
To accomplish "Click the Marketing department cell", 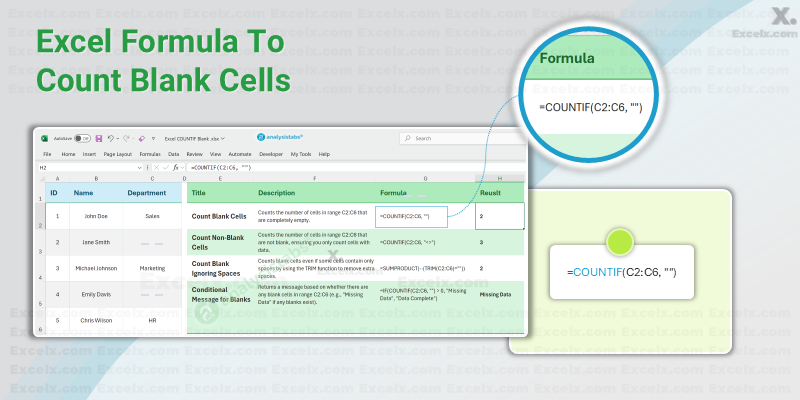I will tap(152, 268).
